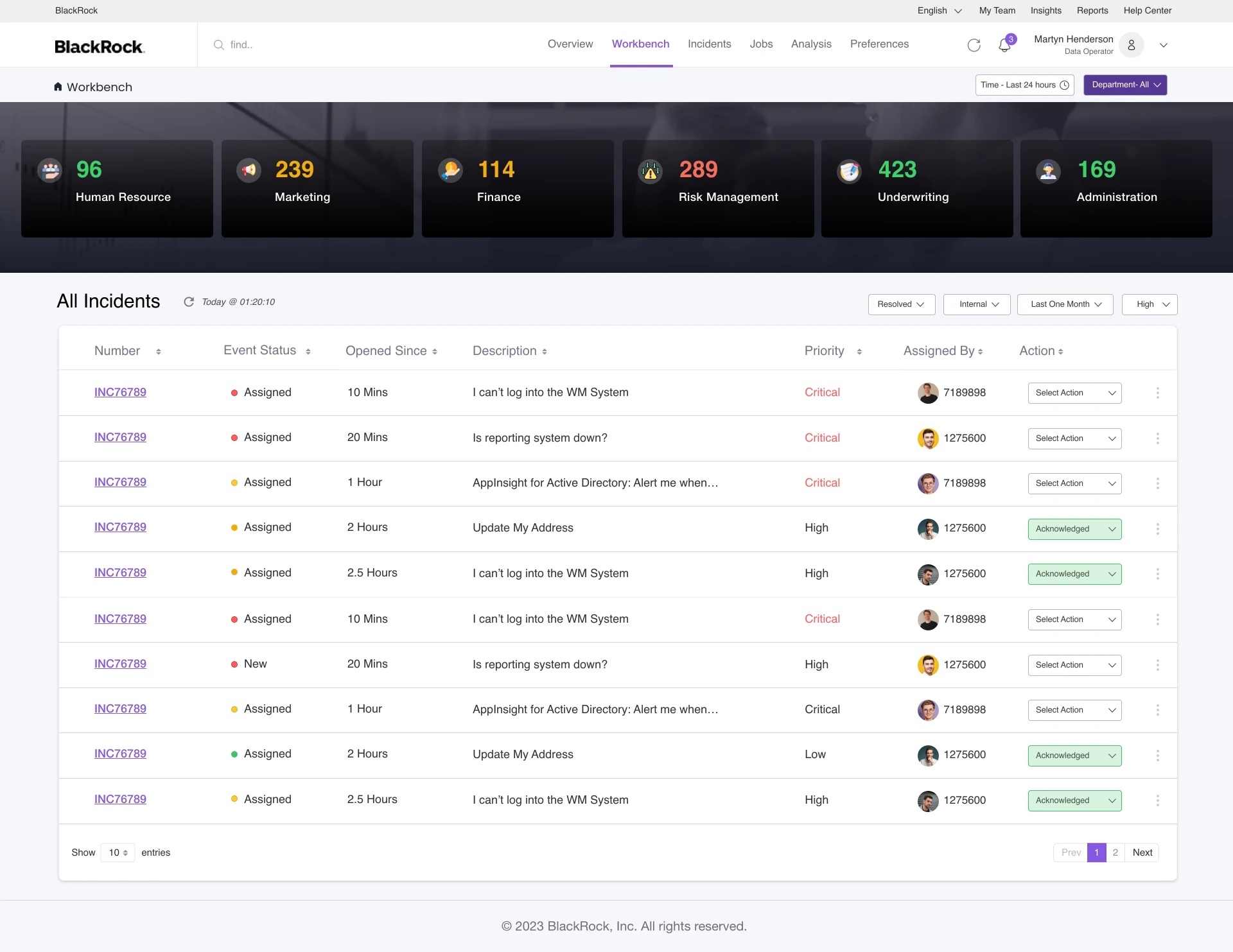1233x952 pixels.
Task: Open the High priority filter dropdown
Action: point(1150,304)
